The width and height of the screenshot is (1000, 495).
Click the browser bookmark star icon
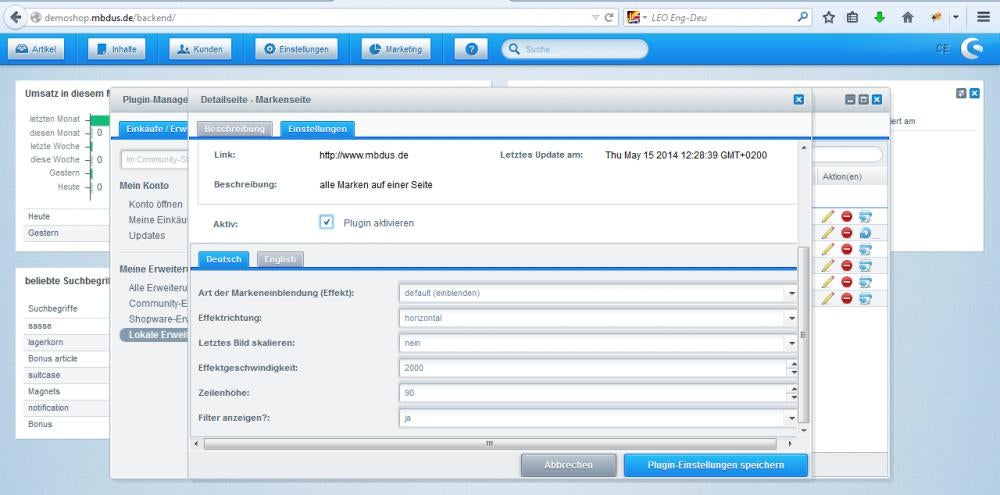tap(829, 18)
